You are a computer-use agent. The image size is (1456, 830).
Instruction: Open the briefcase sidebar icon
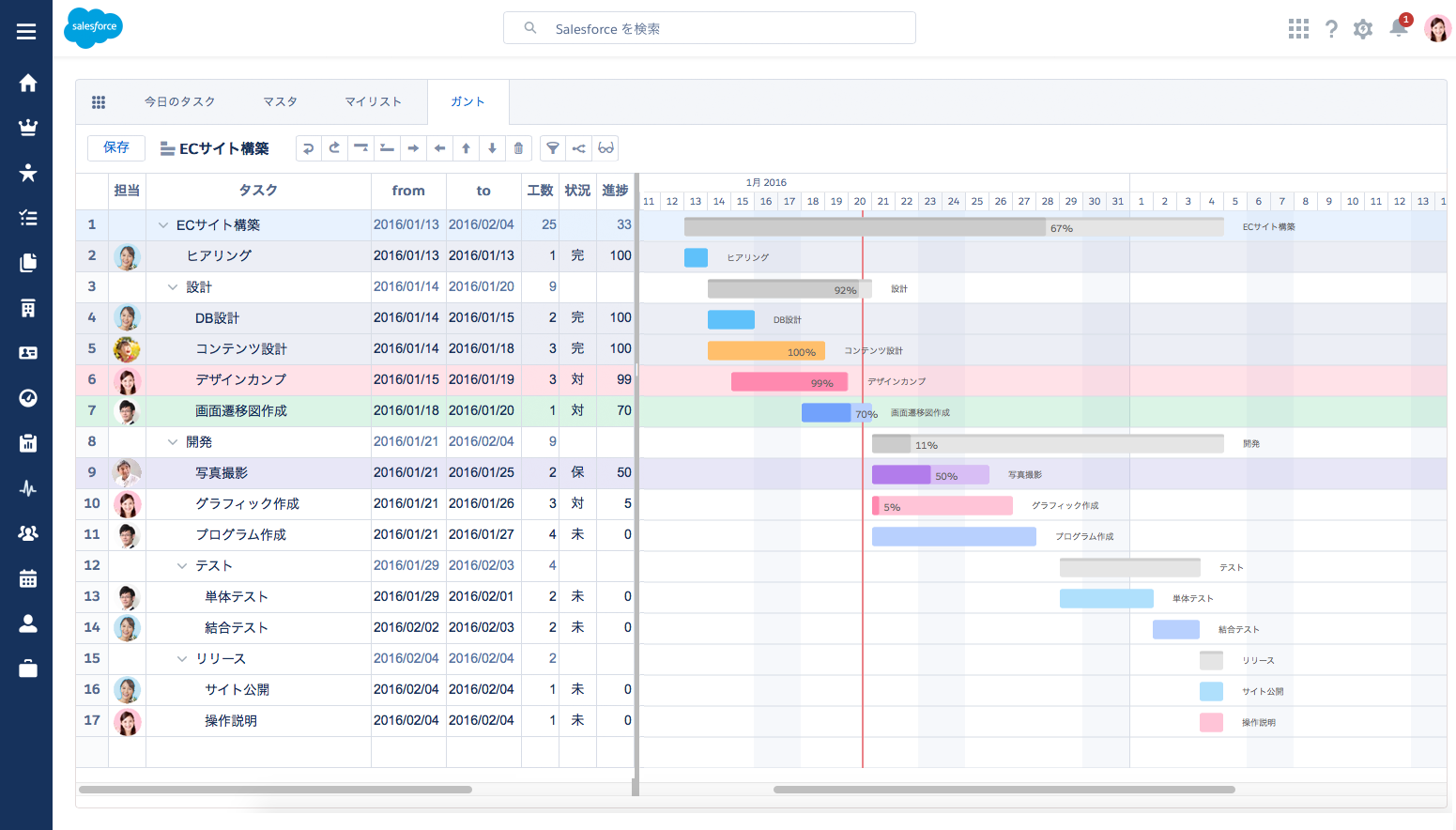tap(28, 669)
